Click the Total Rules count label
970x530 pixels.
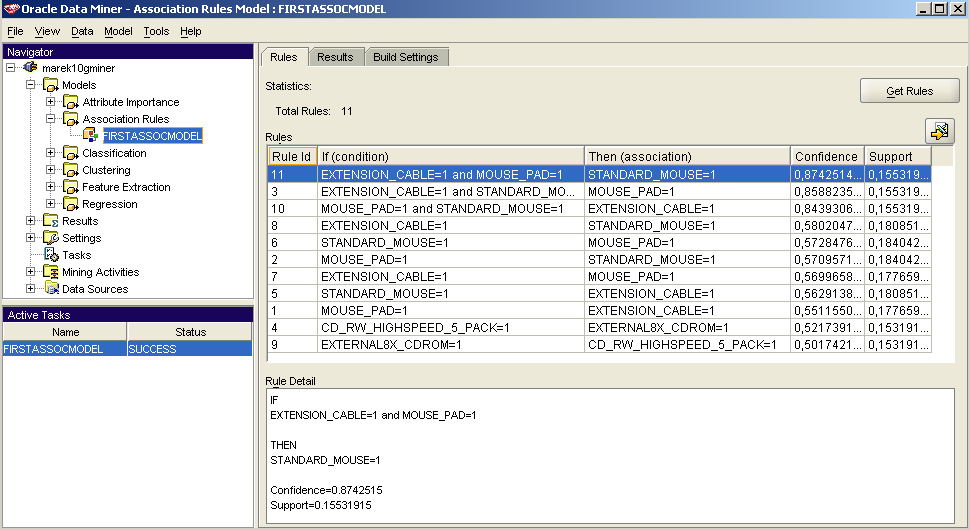[314, 111]
